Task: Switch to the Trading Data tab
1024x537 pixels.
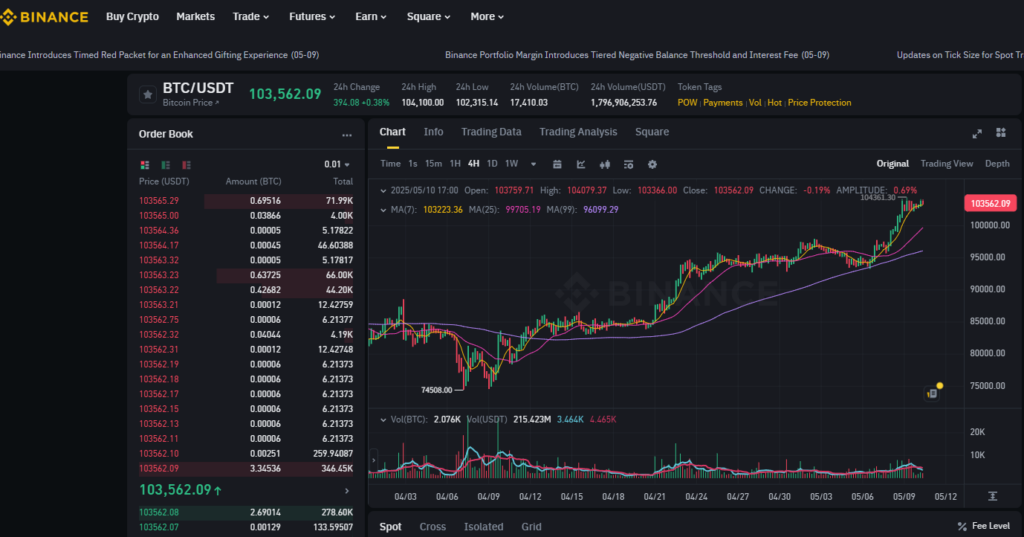Action: 491,132
